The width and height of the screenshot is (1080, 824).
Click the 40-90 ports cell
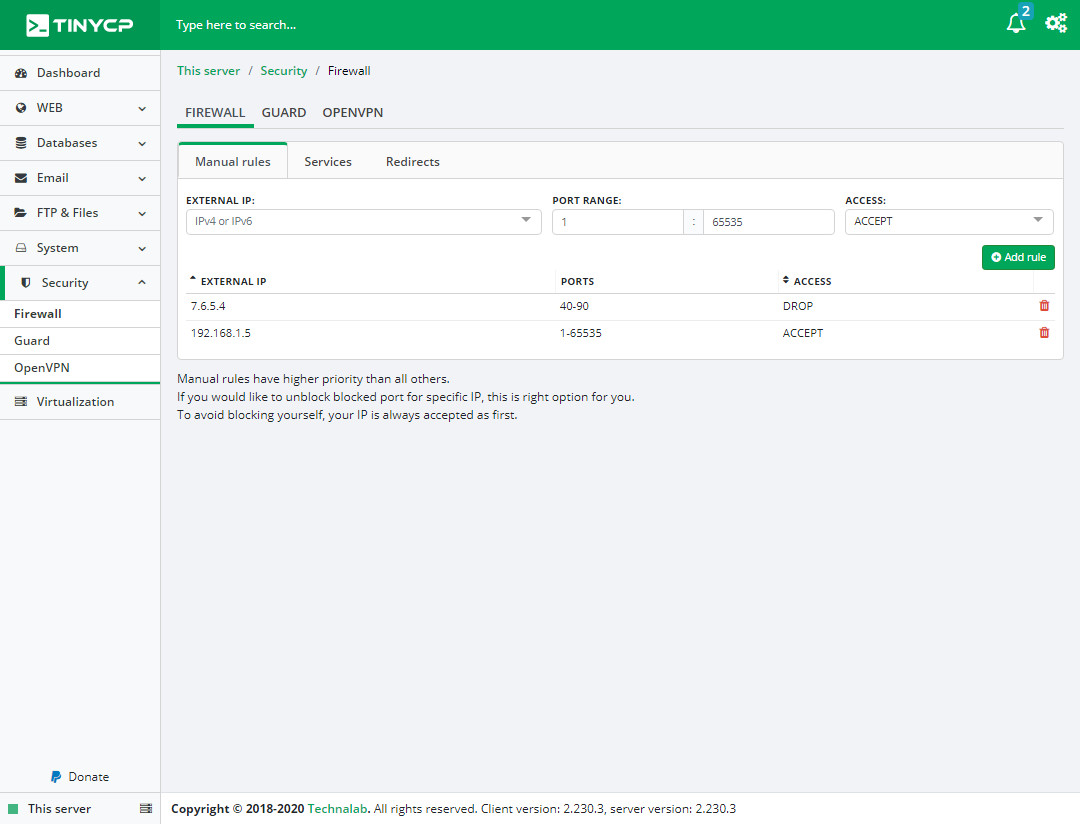[574, 306]
